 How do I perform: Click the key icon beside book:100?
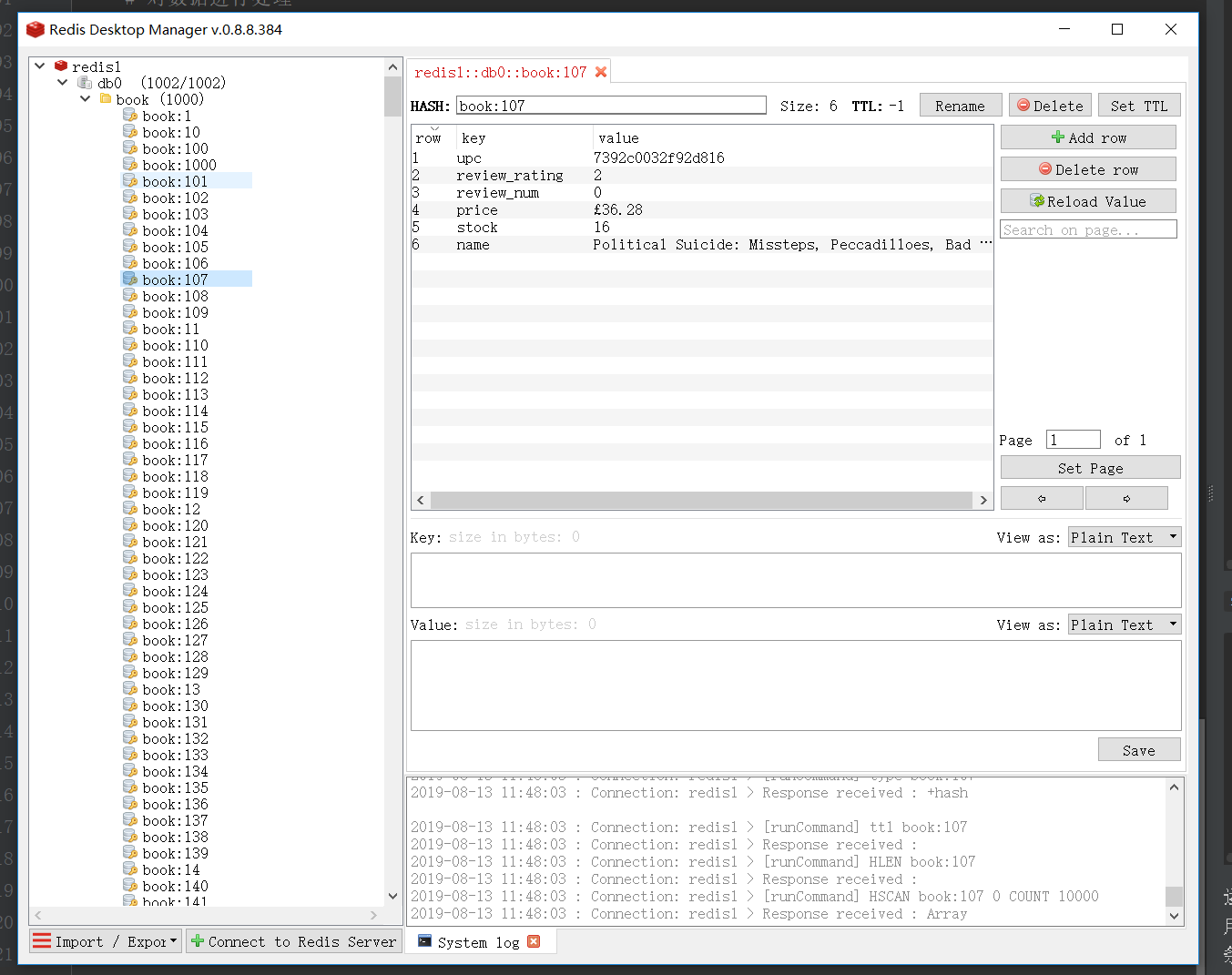[130, 148]
